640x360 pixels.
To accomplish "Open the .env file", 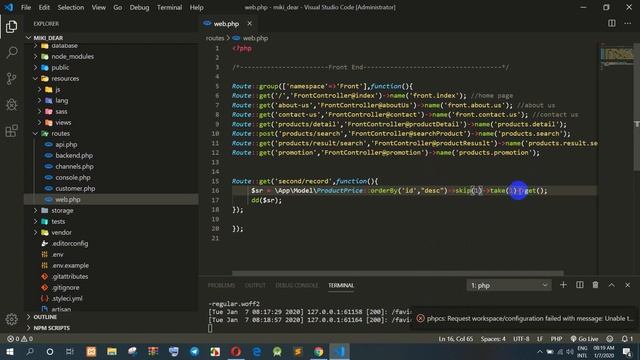I will pyautogui.click(x=57, y=254).
